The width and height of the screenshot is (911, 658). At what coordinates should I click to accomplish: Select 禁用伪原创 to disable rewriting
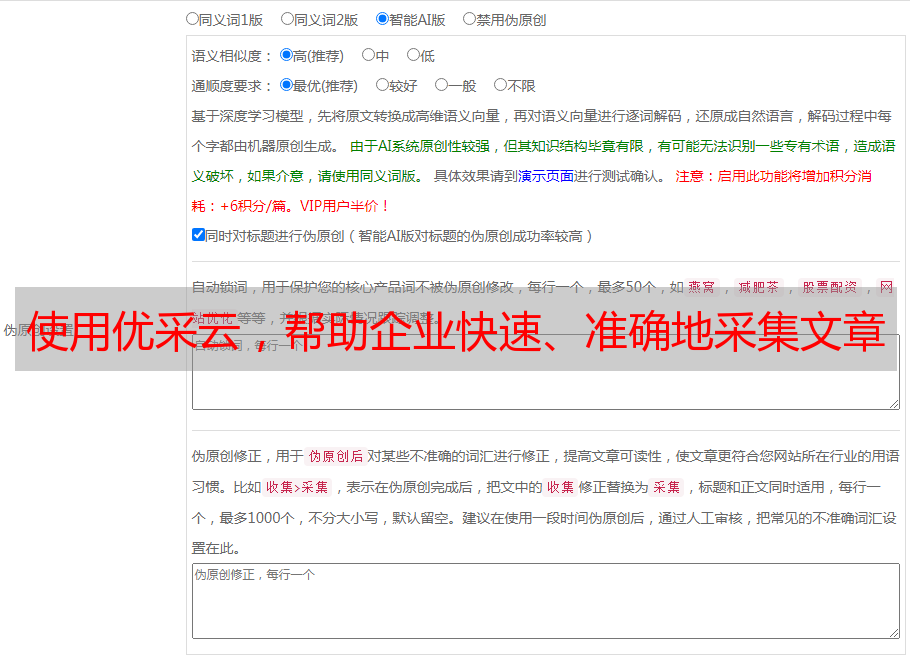tap(469, 19)
